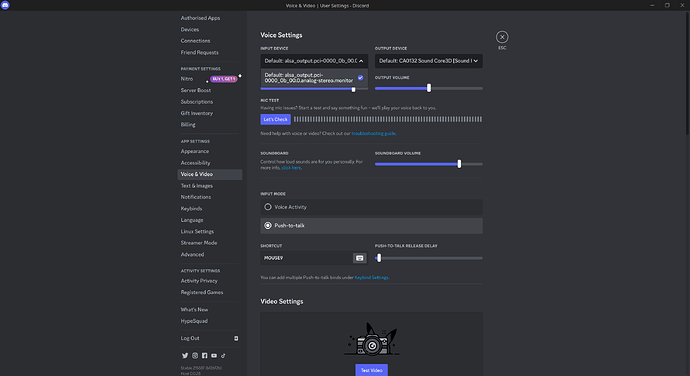The width and height of the screenshot is (690, 376).
Task: Open Registered Games page
Action: point(202,292)
